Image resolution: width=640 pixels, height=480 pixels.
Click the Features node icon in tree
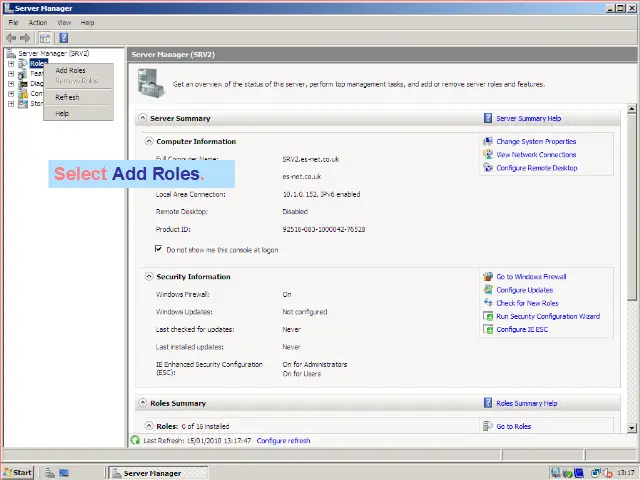23,73
